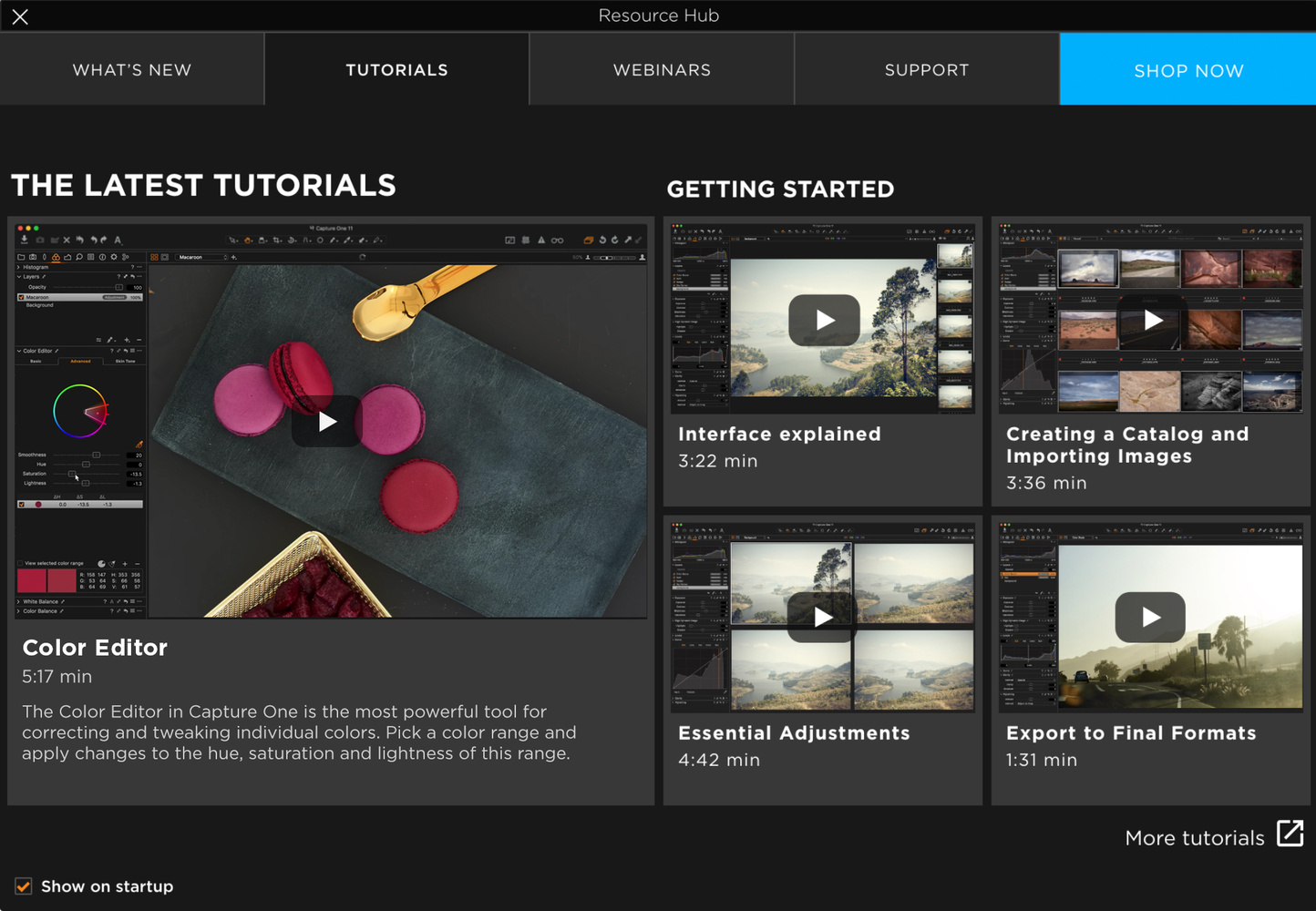Open the What's New tab
Screen dimensions: 1316x911
point(132,70)
